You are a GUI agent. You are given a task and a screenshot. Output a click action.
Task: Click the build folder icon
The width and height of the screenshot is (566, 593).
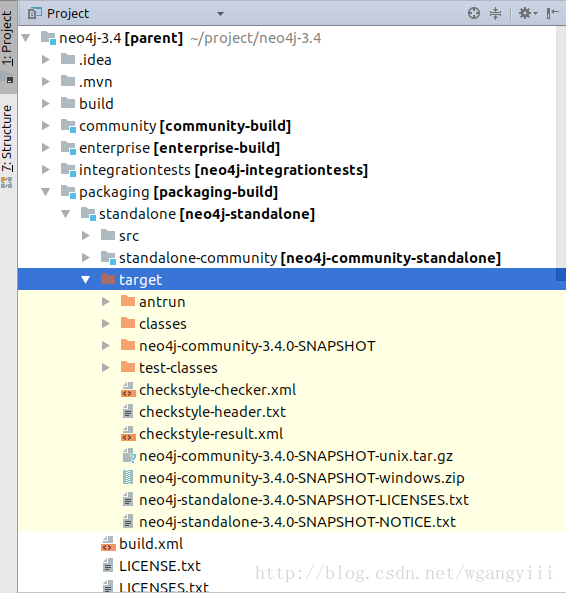[x=68, y=103]
